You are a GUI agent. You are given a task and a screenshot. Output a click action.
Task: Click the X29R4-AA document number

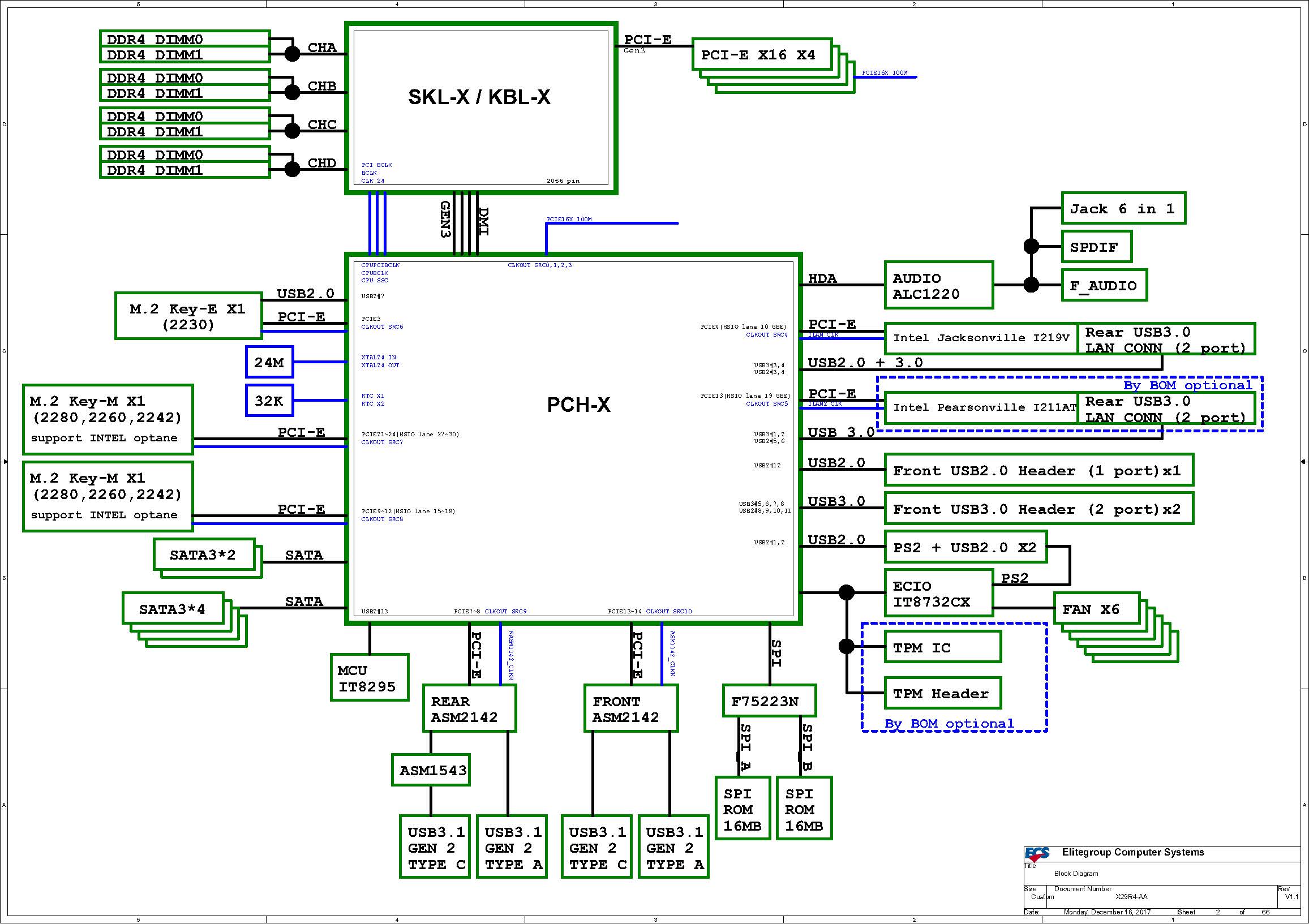(1132, 897)
